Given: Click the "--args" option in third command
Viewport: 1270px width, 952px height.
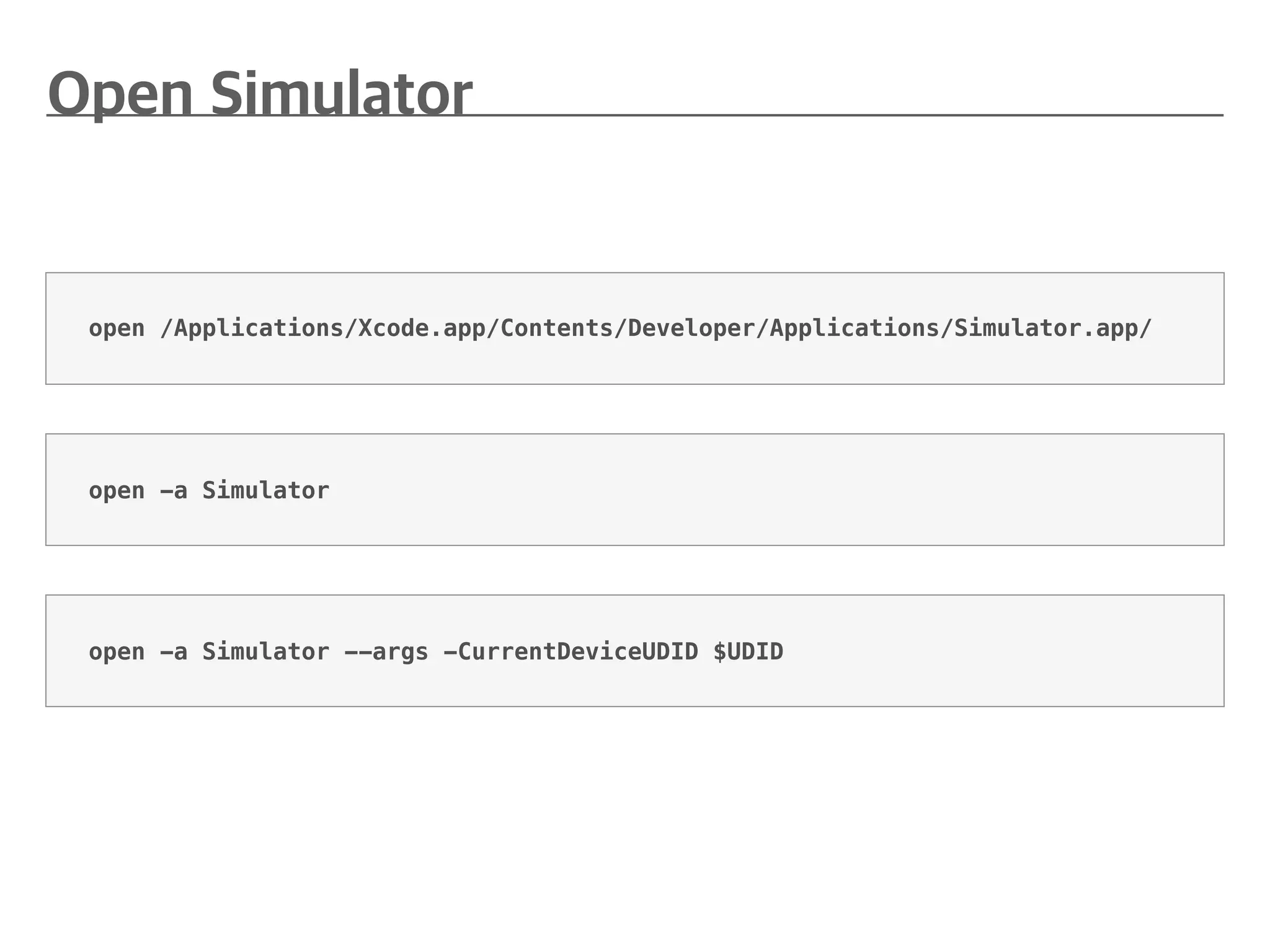Looking at the screenshot, I should 386,652.
